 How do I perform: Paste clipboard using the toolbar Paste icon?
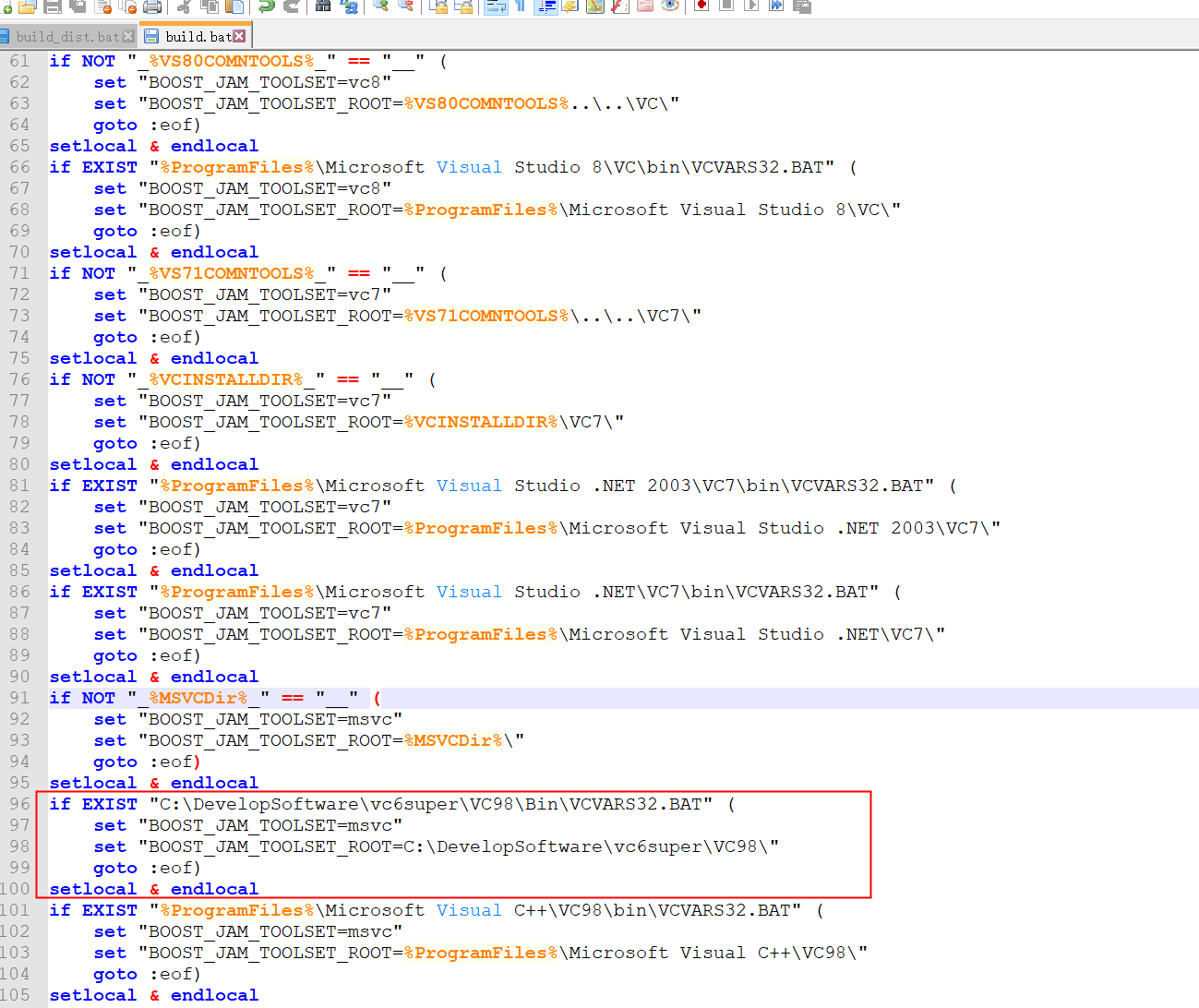coord(234,6)
